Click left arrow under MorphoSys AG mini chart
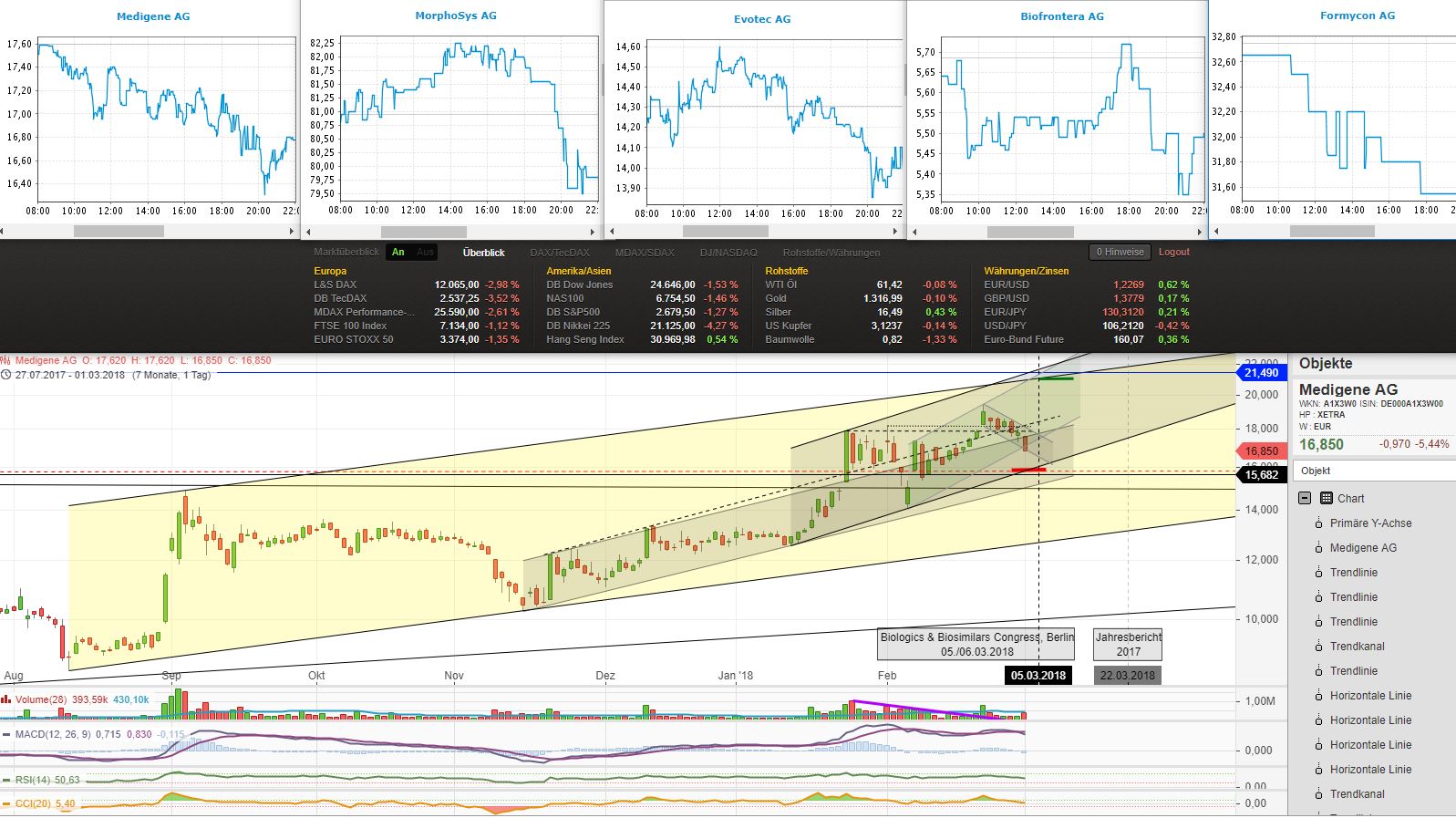This screenshot has width=1456, height=818. 308,232
